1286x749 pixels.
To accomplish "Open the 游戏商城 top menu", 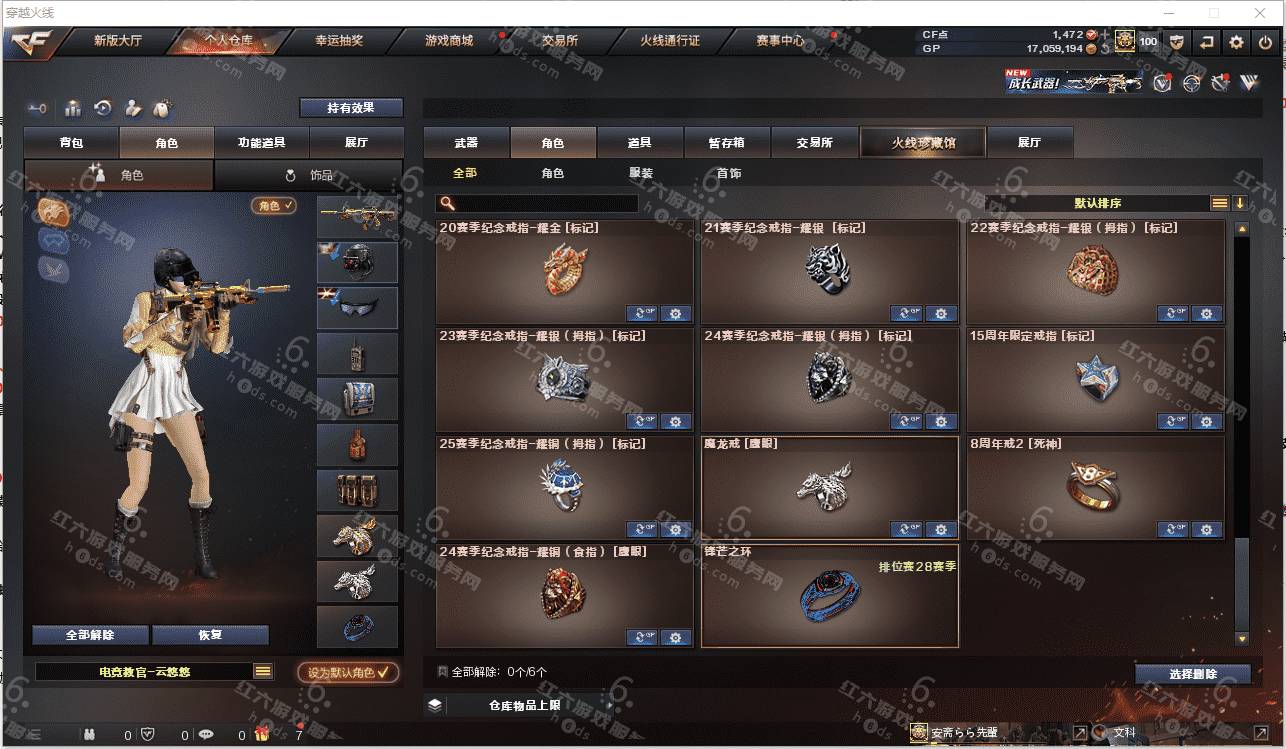I will 449,42.
